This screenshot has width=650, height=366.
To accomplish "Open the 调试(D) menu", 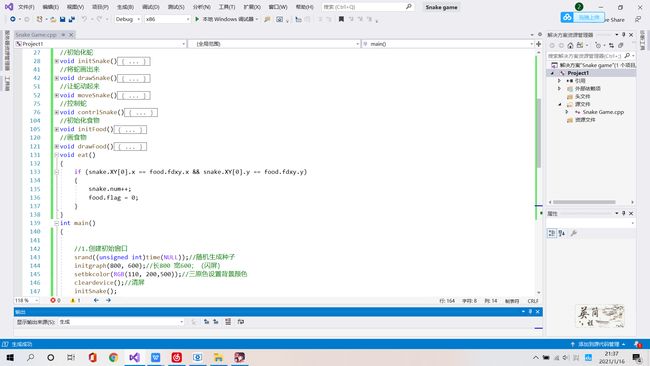I will coord(151,7).
